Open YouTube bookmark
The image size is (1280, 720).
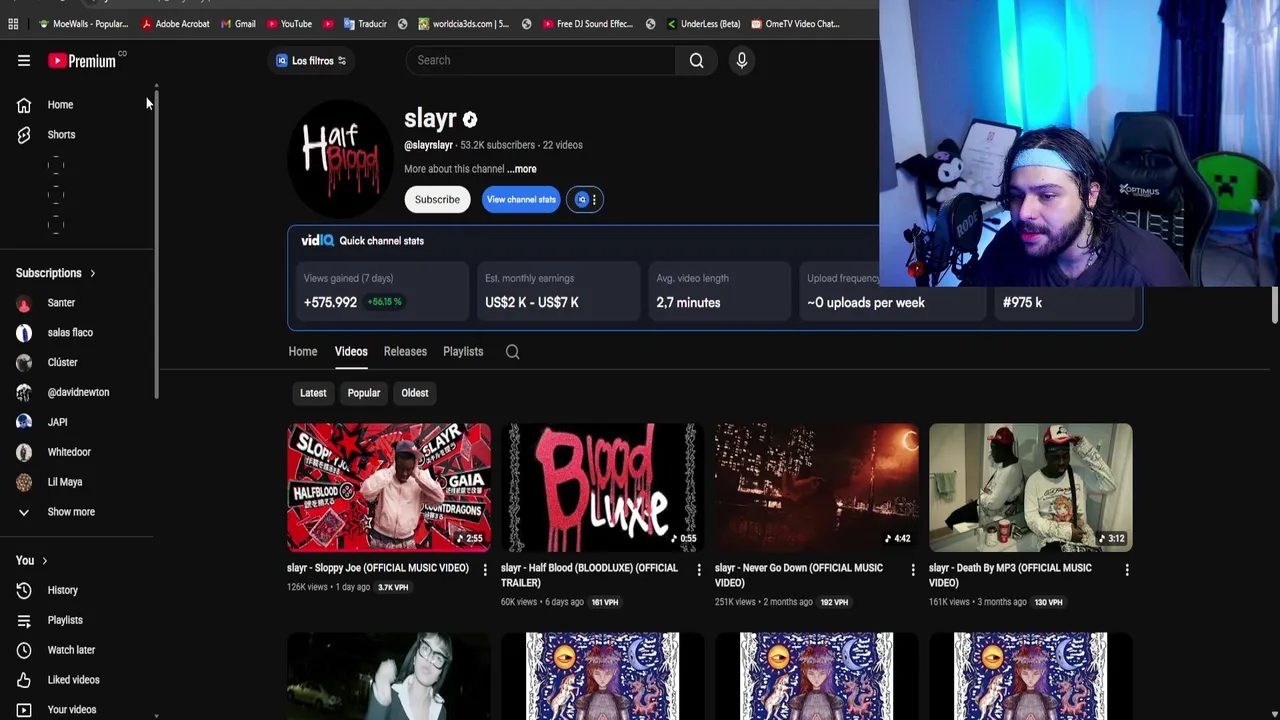(x=288, y=24)
